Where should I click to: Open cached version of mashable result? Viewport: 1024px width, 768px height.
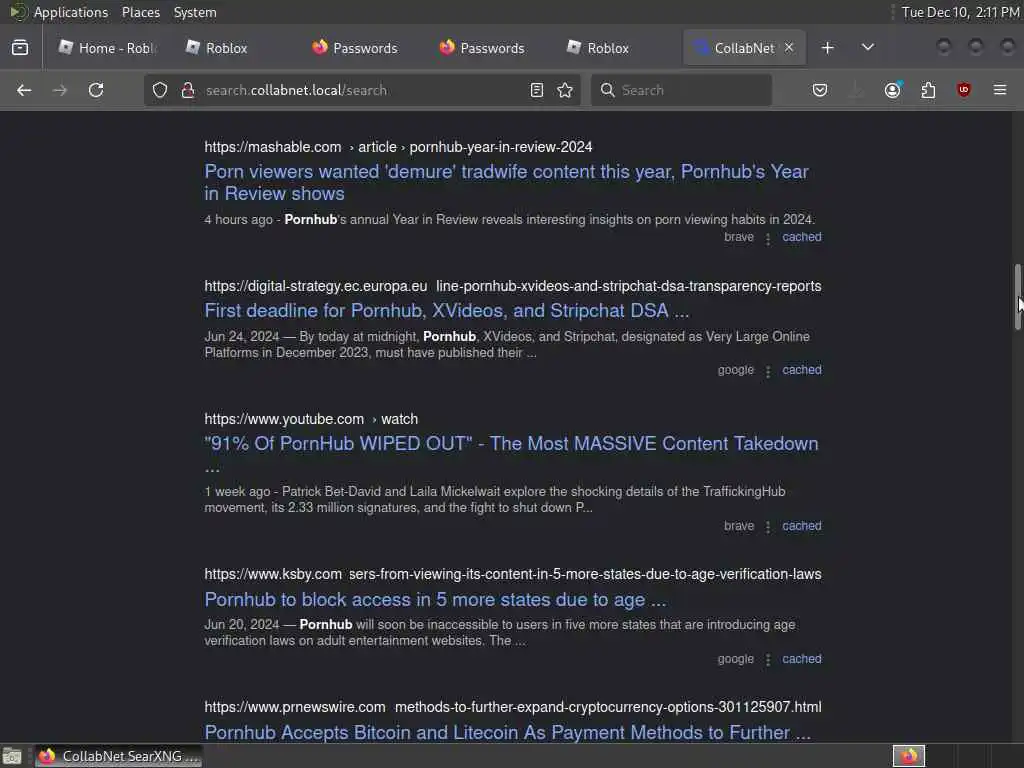coord(802,237)
